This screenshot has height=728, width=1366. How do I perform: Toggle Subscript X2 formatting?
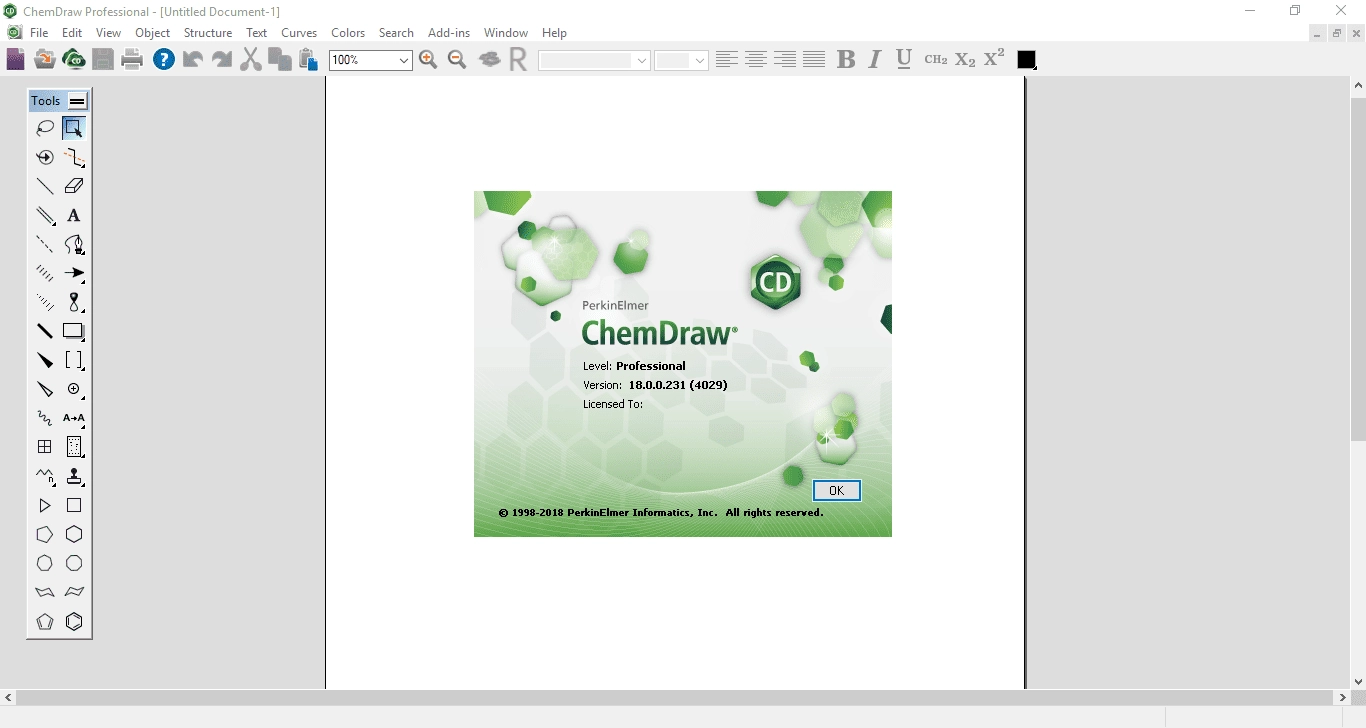point(965,60)
